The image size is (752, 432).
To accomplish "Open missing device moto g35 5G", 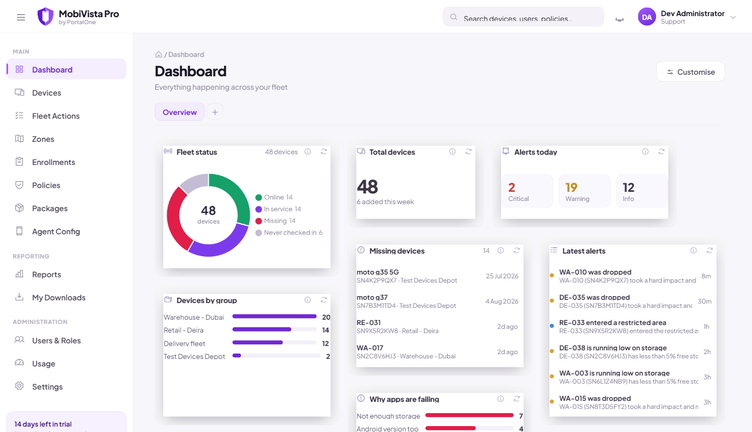I will coord(437,276).
